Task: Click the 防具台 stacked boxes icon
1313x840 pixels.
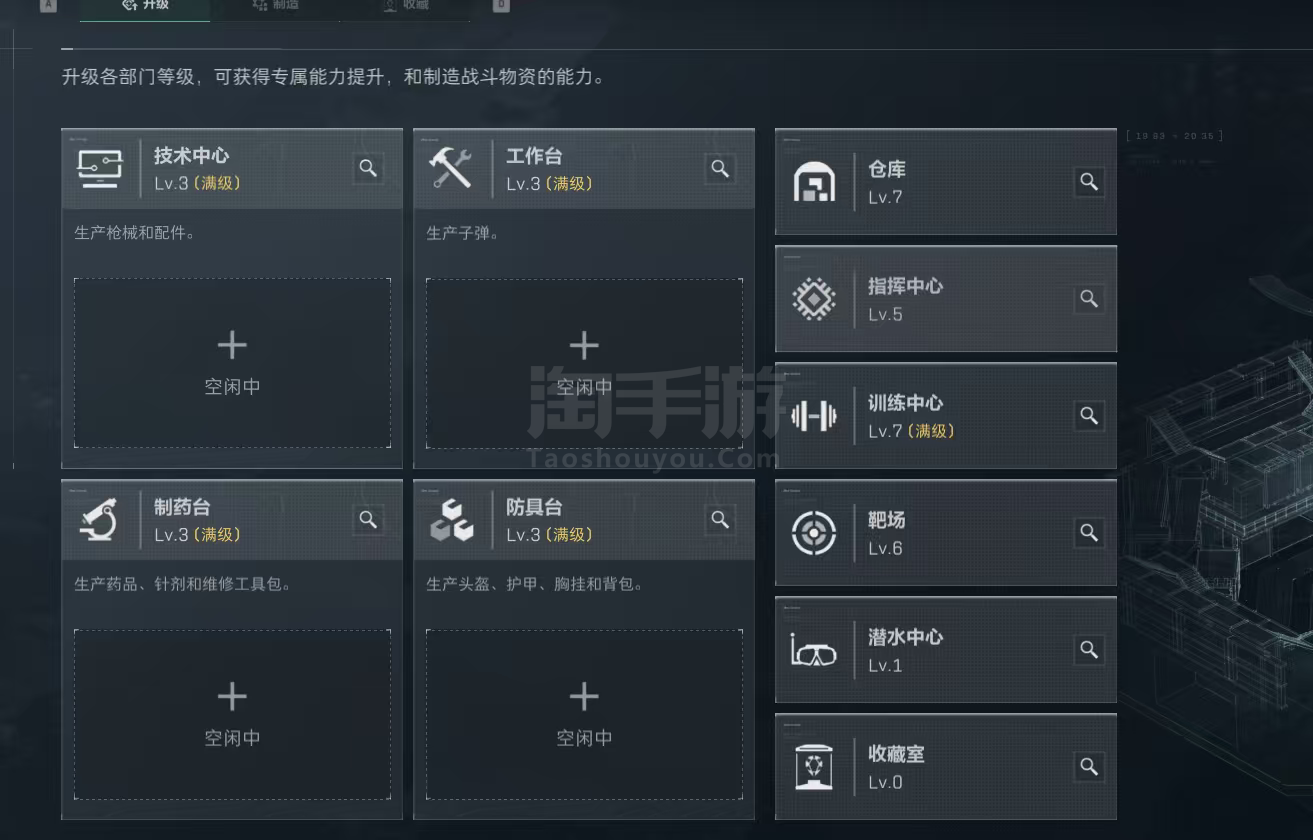Action: click(x=451, y=519)
